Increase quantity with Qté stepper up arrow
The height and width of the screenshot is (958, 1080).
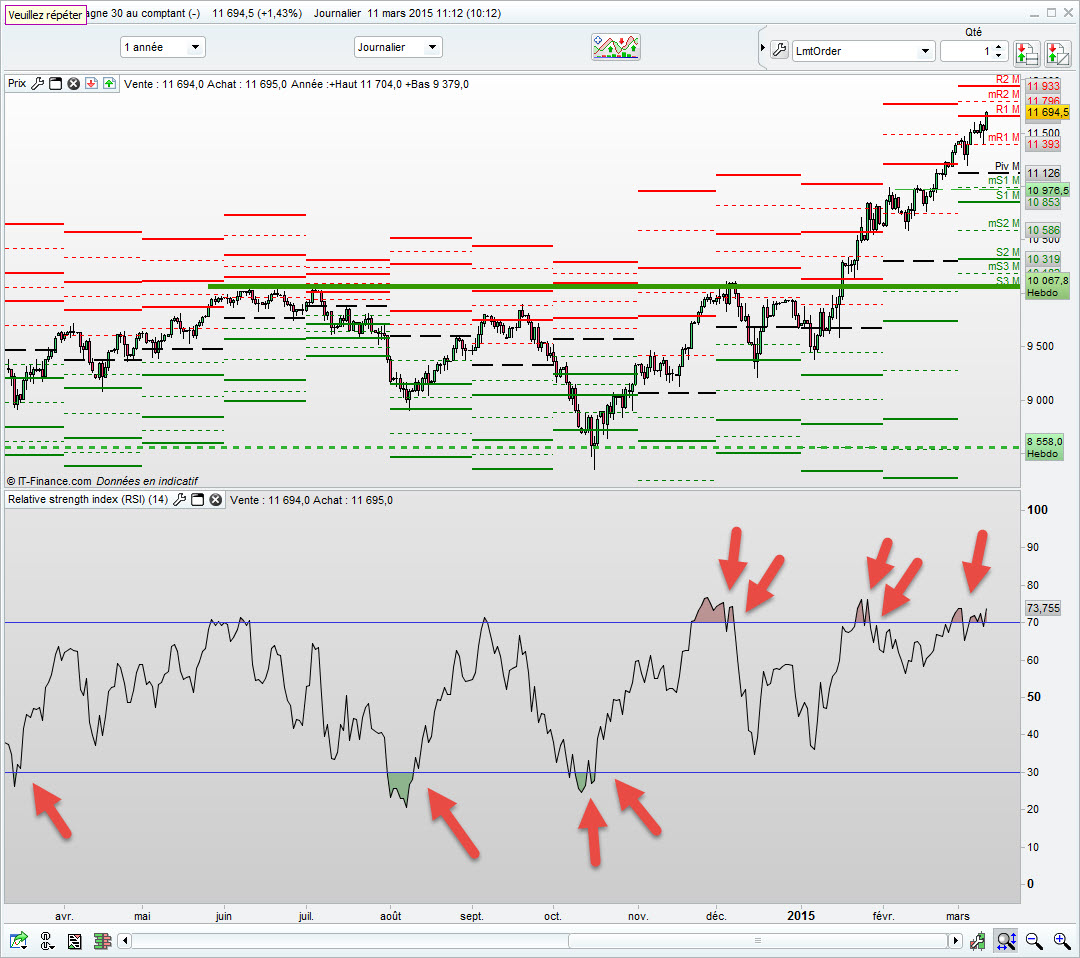coord(998,46)
